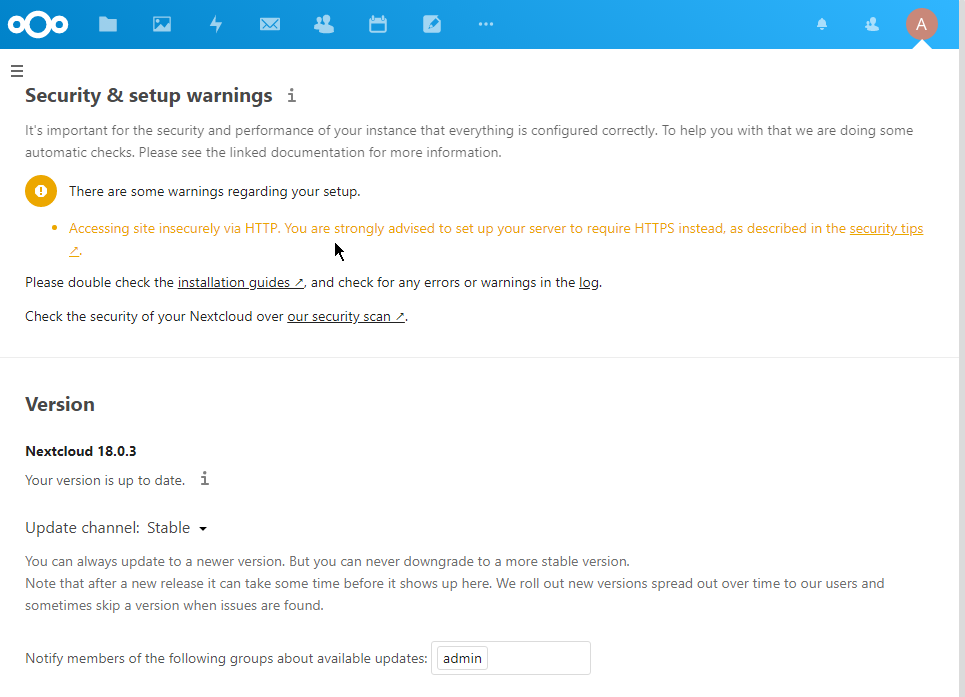Open the log link
This screenshot has width=965, height=697.
[588, 282]
